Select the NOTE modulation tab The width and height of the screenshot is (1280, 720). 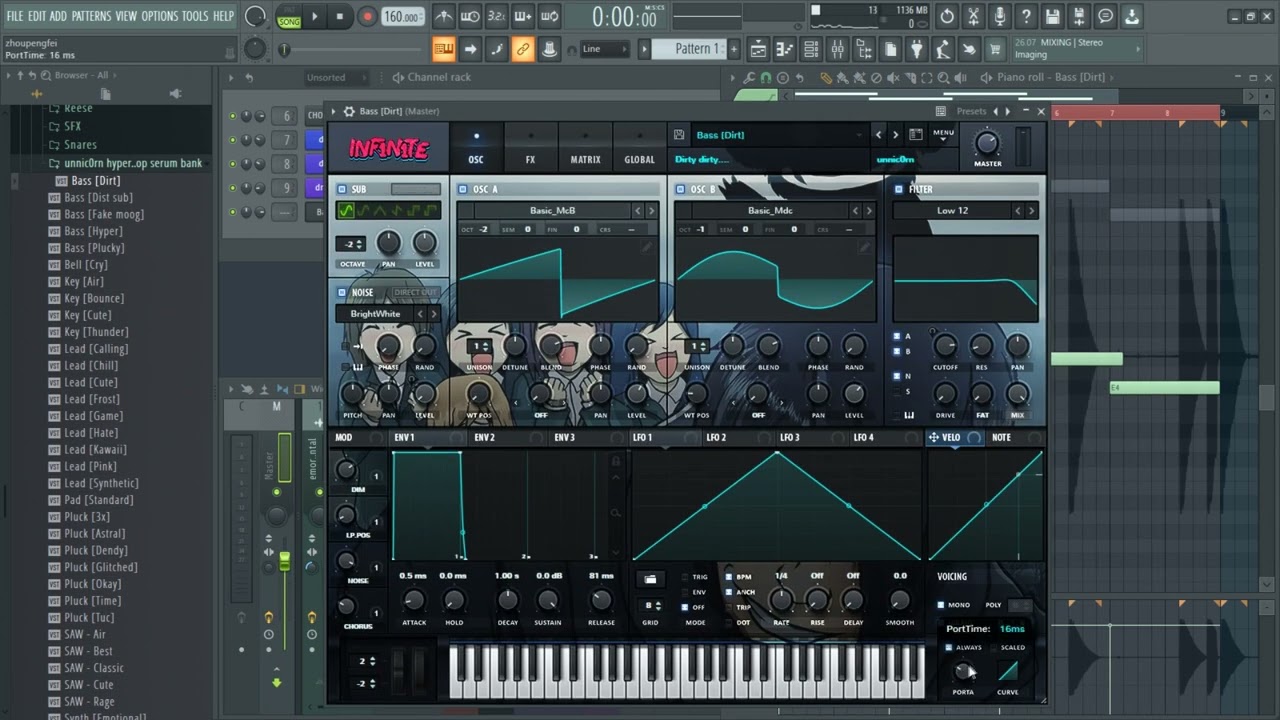(1001, 437)
